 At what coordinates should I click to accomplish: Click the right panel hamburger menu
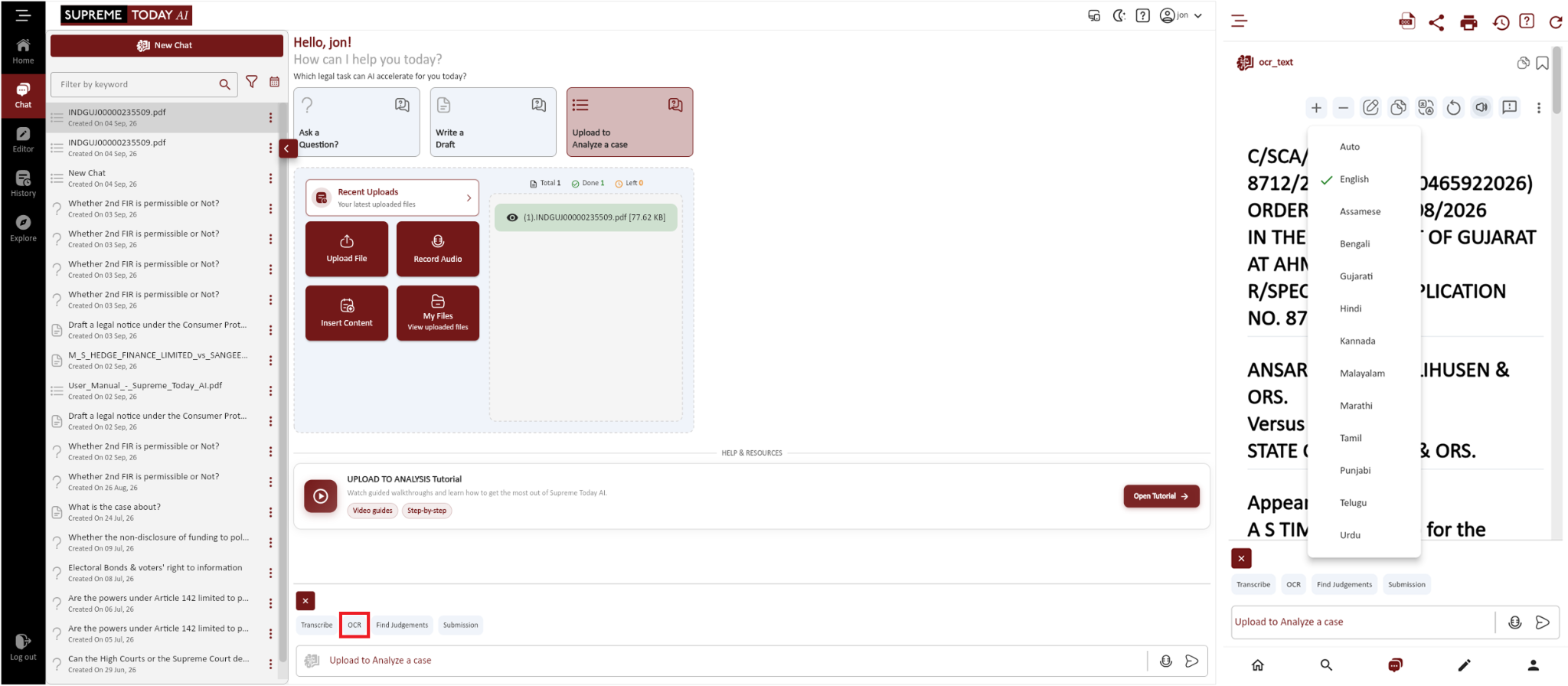(1240, 21)
